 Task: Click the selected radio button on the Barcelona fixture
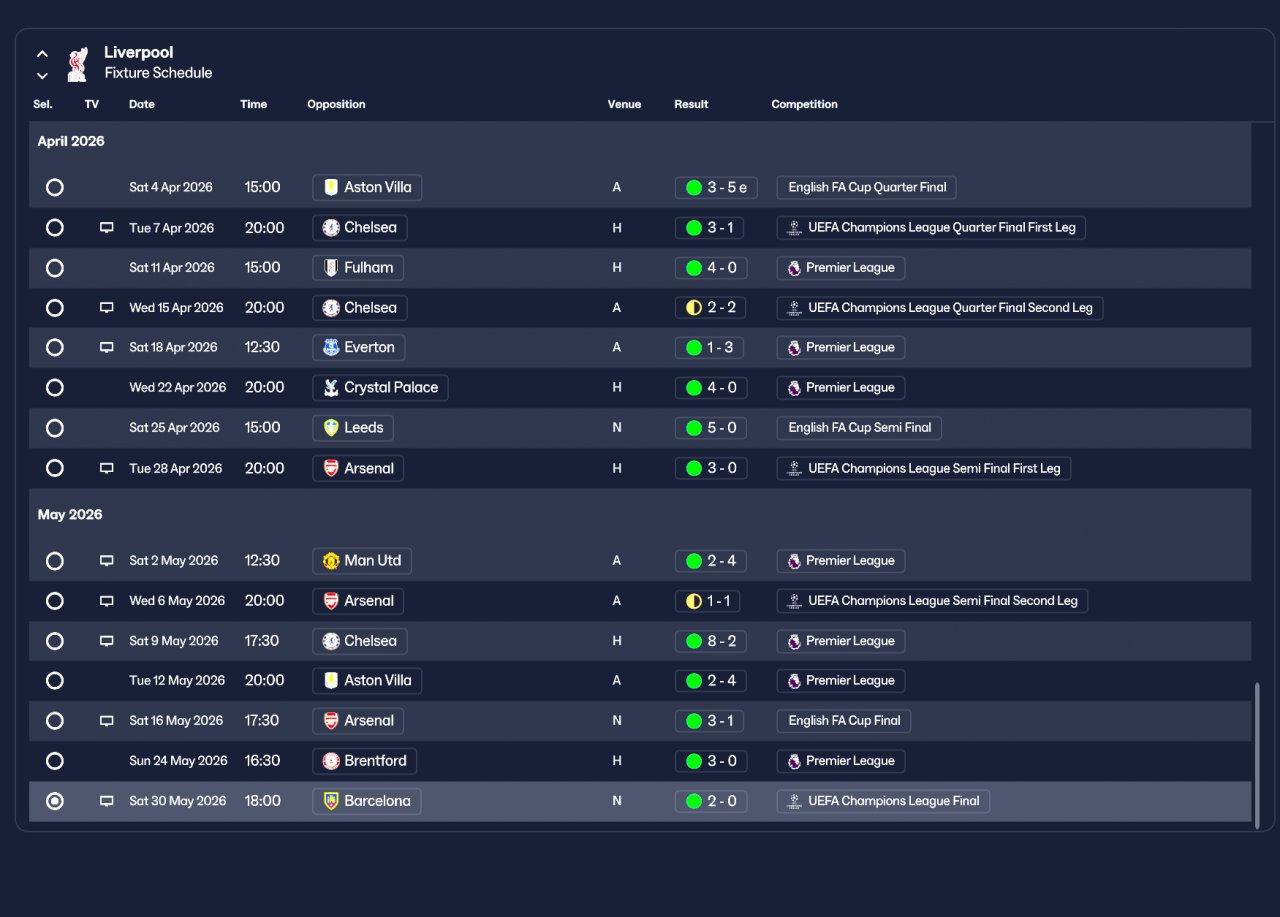pyautogui.click(x=55, y=801)
